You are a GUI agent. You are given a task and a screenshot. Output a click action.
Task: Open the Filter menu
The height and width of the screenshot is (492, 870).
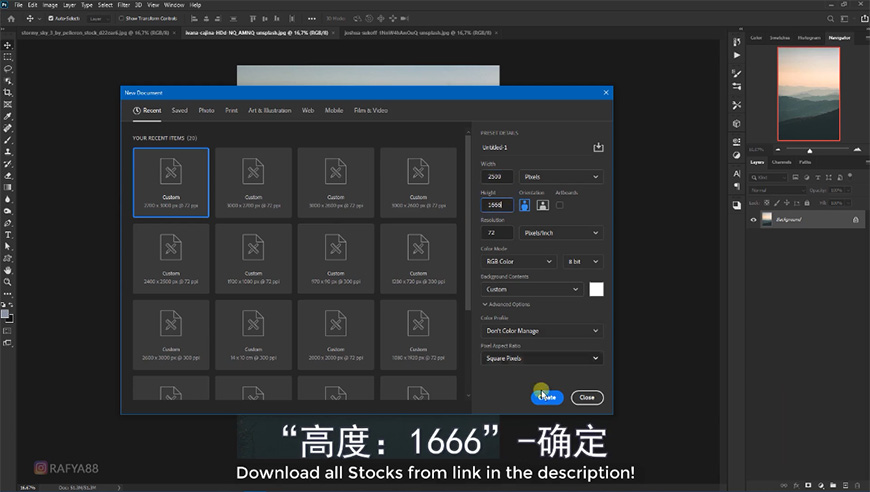[124, 5]
